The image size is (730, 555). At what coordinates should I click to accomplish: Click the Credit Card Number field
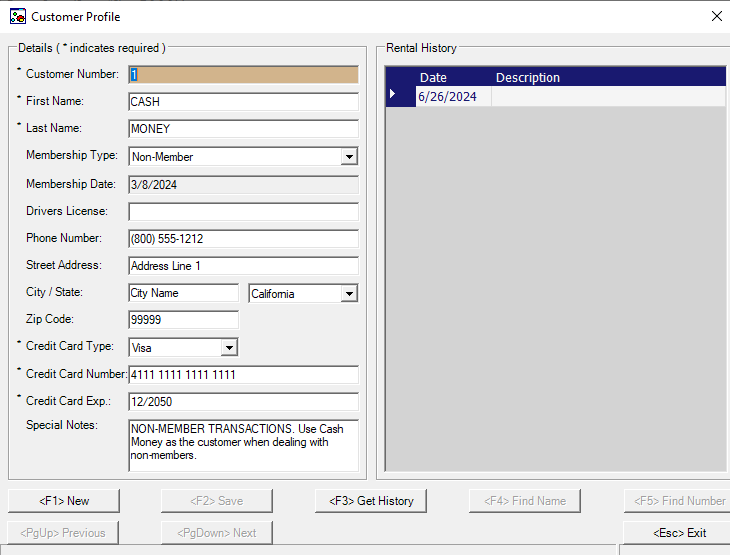click(243, 374)
